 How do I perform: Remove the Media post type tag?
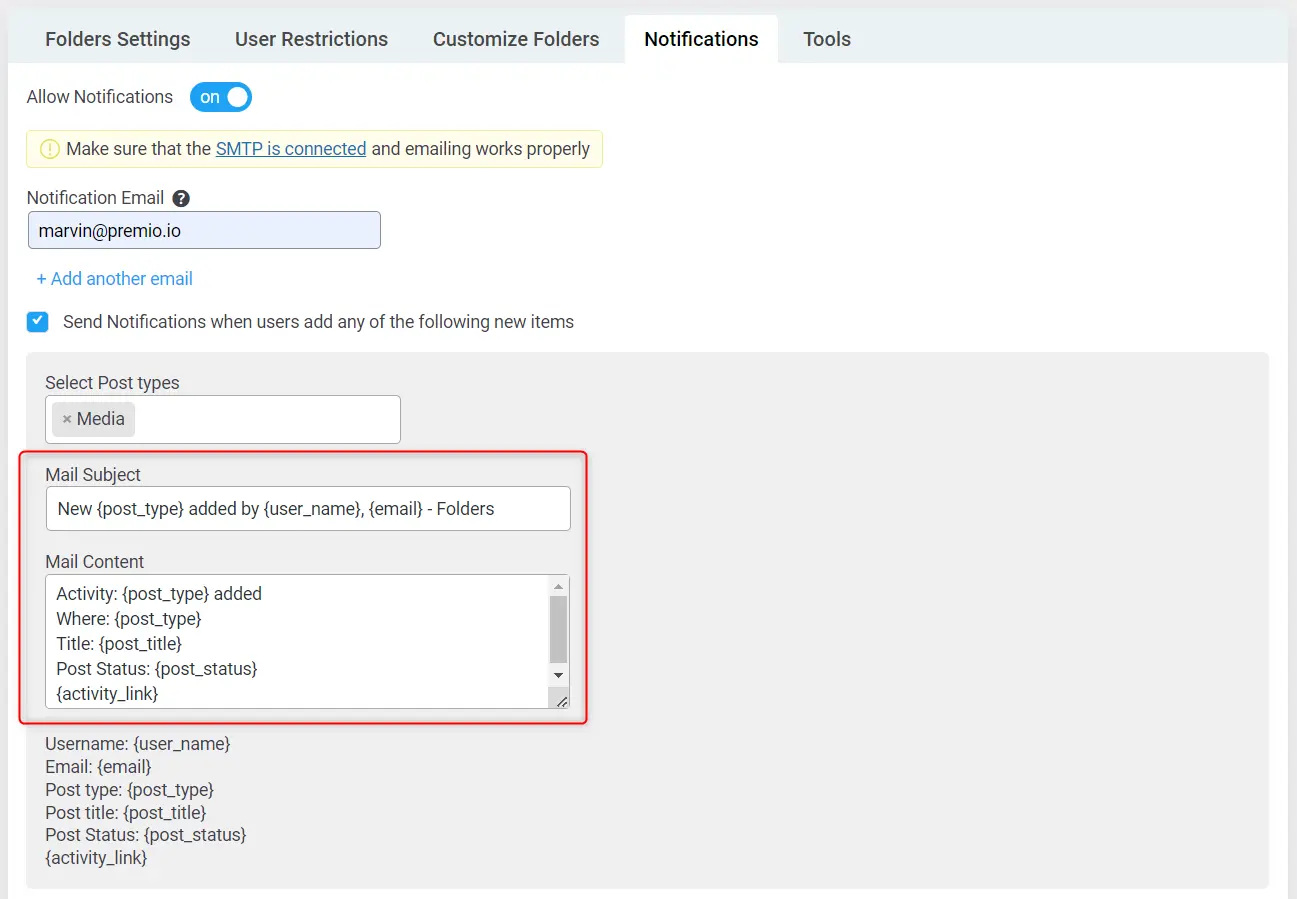67,419
